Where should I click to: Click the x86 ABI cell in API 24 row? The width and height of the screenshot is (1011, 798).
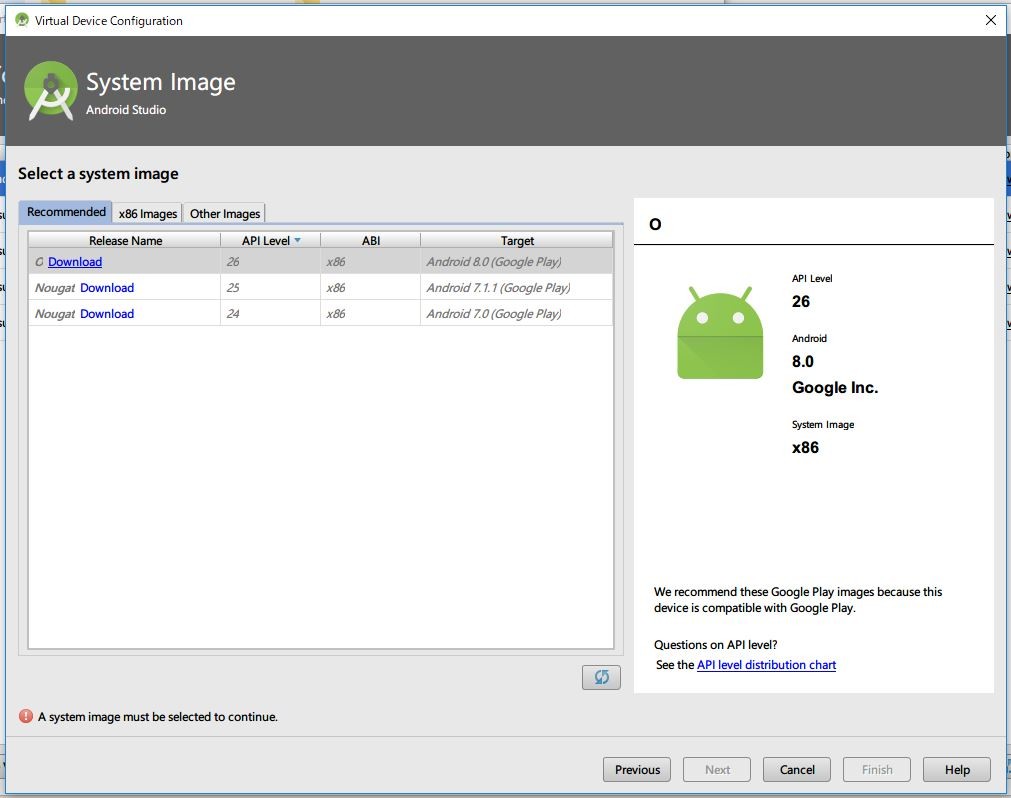[x=370, y=313]
